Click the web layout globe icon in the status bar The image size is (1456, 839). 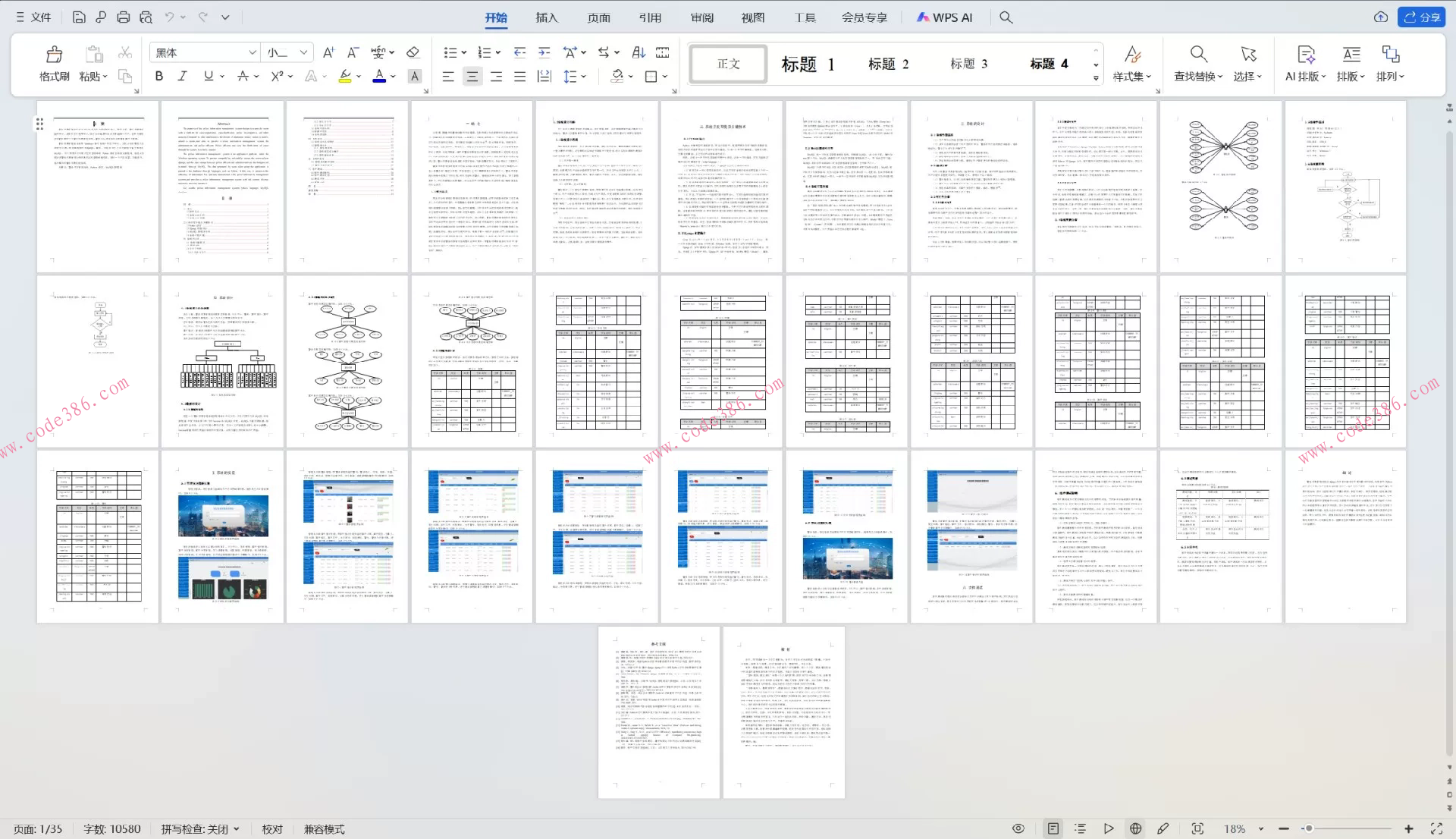click(x=1135, y=828)
